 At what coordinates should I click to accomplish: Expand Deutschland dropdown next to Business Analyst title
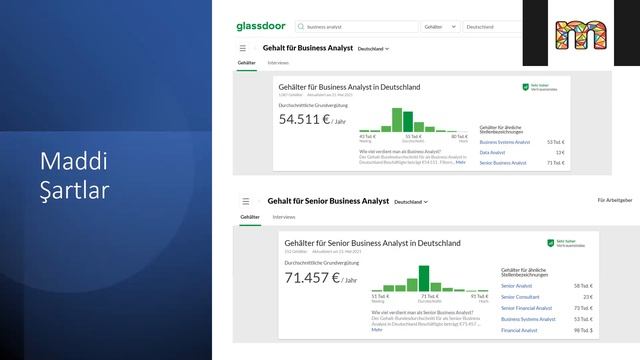pyautogui.click(x=373, y=49)
